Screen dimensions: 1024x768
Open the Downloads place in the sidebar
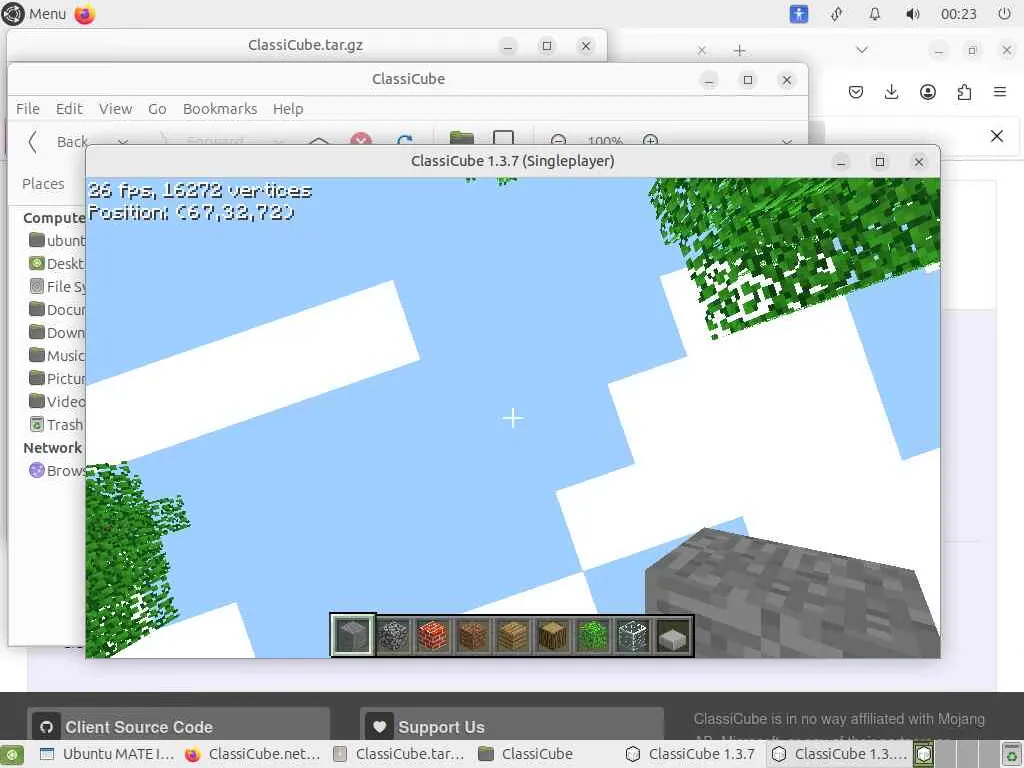57,332
